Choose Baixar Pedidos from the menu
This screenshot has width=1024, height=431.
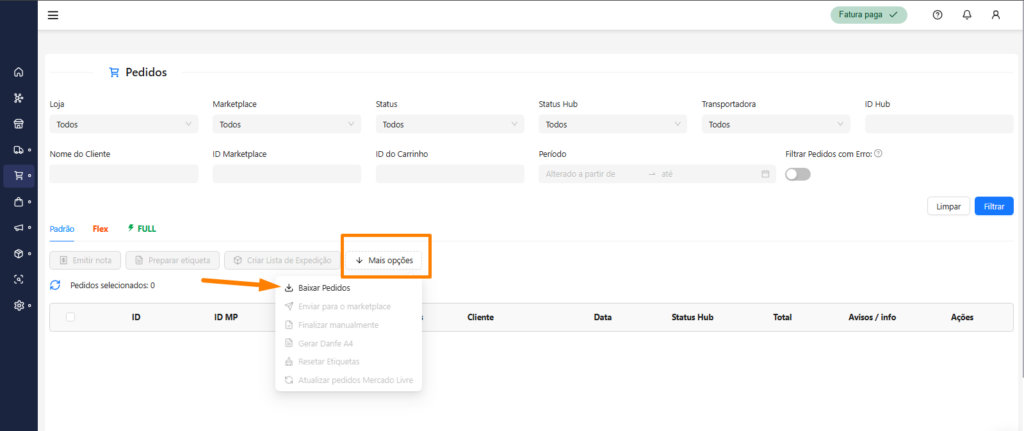(x=349, y=288)
